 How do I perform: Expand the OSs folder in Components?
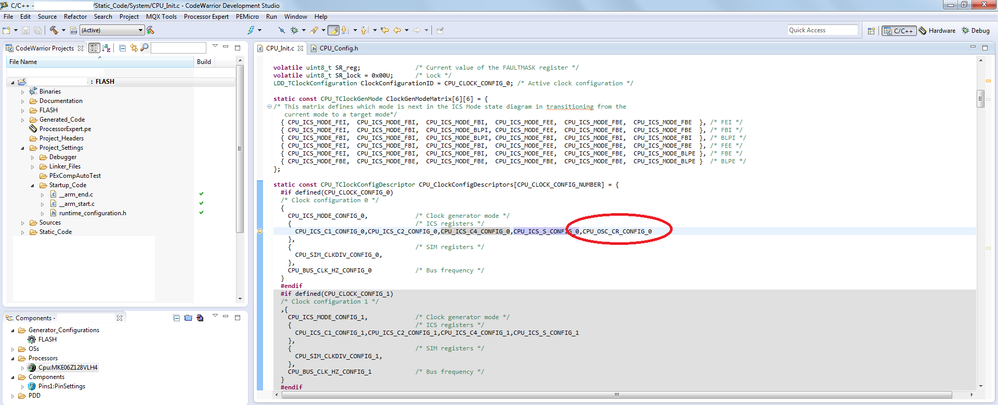13,349
